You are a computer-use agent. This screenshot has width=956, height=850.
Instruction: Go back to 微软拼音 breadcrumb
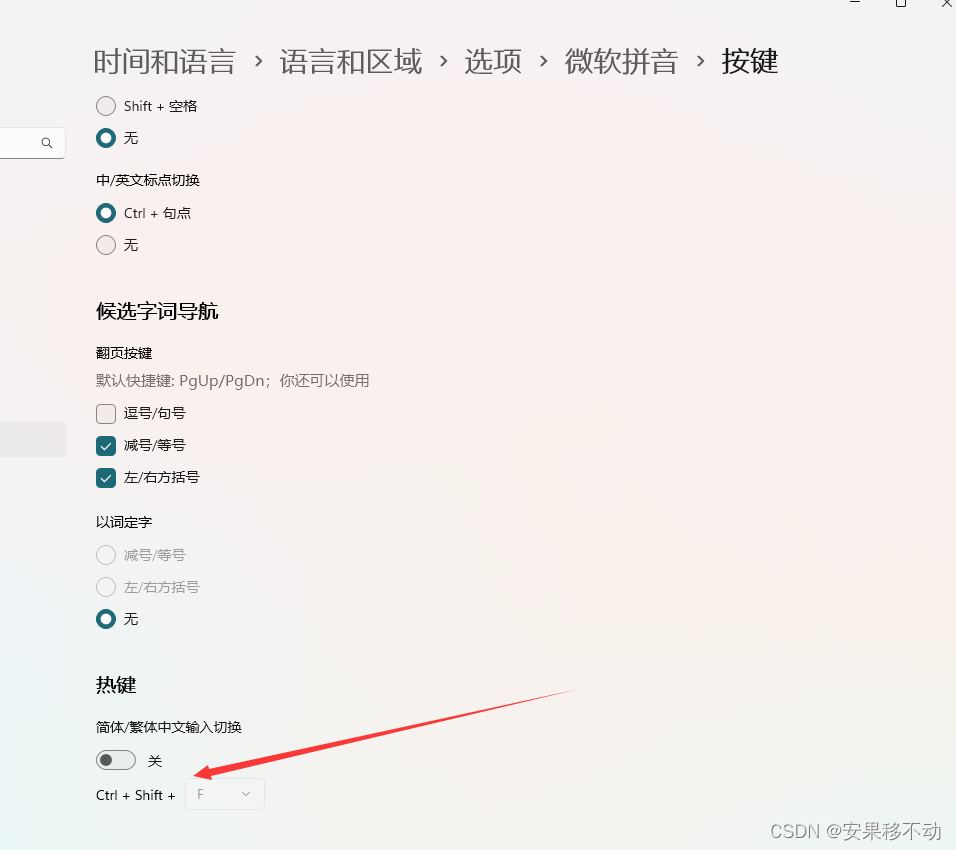pyautogui.click(x=621, y=62)
